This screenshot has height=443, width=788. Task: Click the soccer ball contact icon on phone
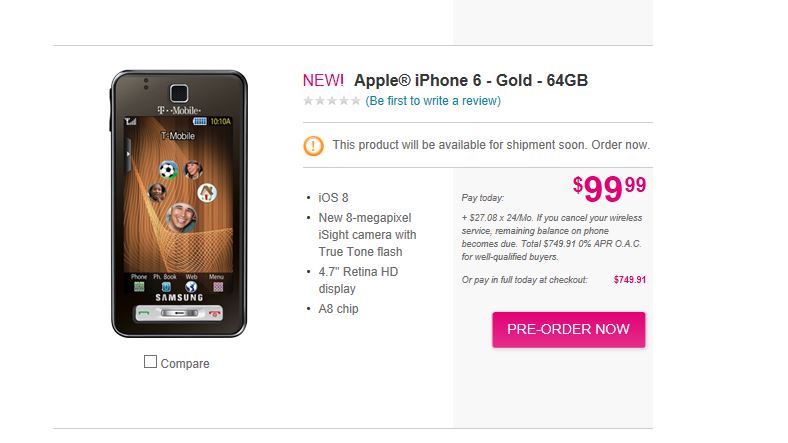pos(168,170)
